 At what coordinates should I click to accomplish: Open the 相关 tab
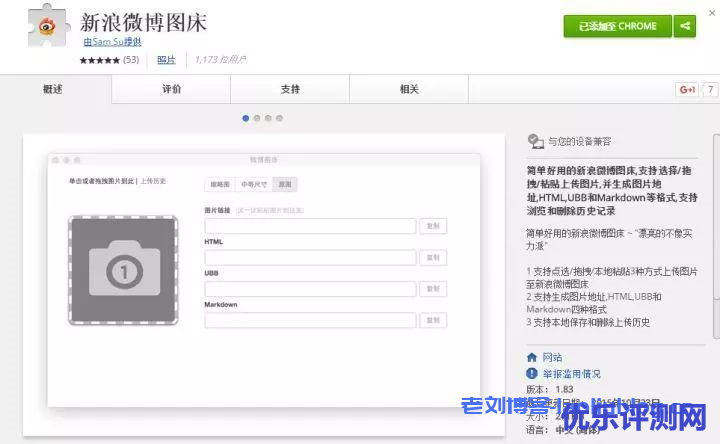[409, 89]
